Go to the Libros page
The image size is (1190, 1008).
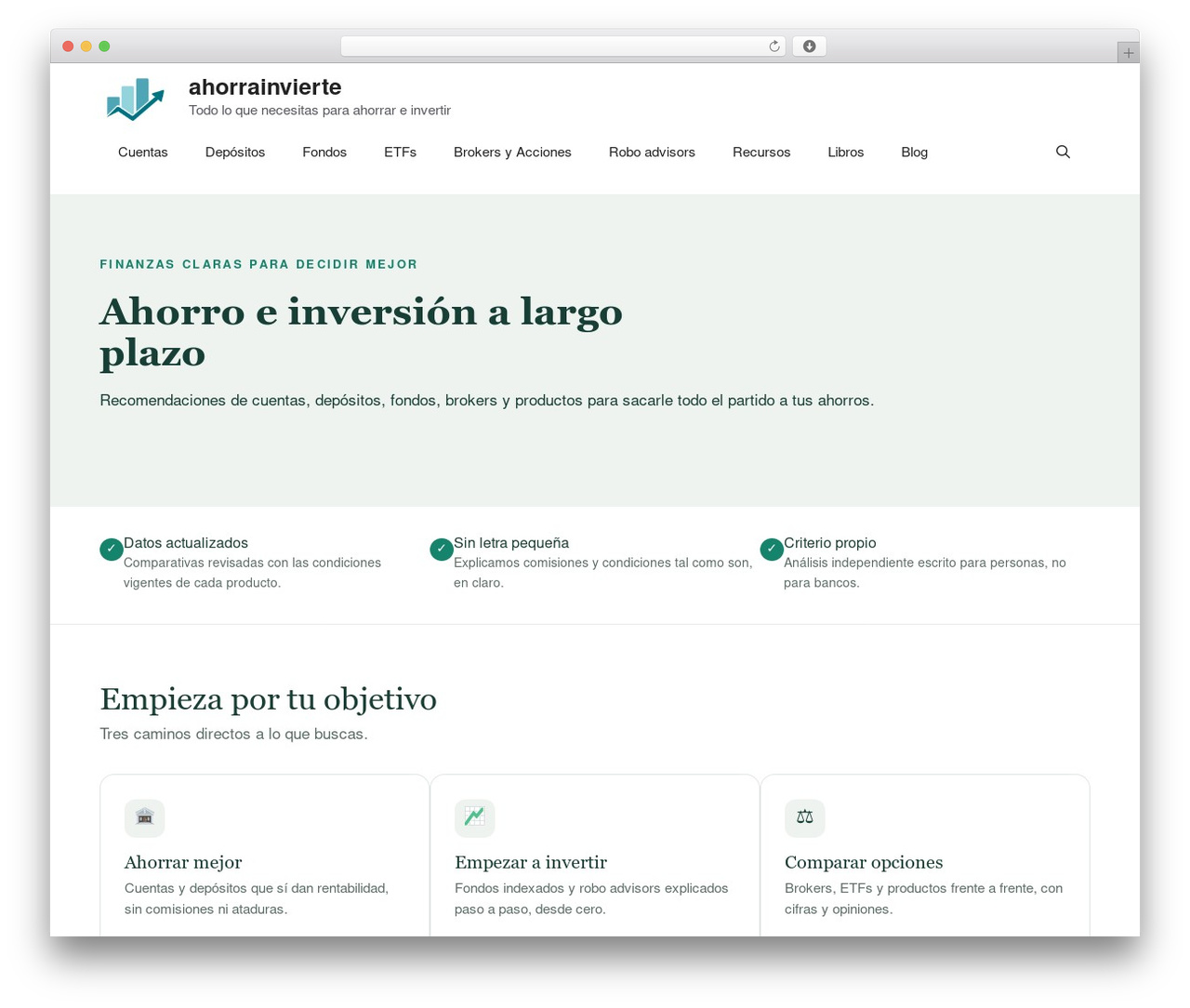[x=846, y=153]
